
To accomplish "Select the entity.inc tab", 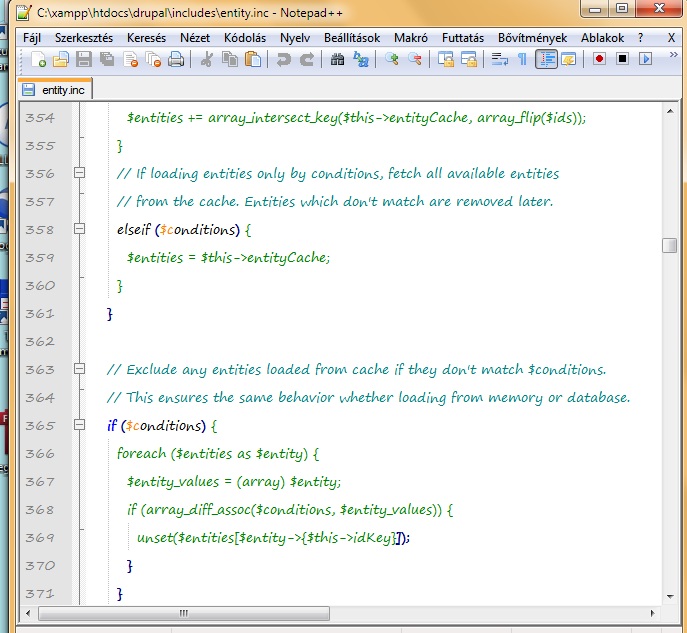I will [55, 90].
